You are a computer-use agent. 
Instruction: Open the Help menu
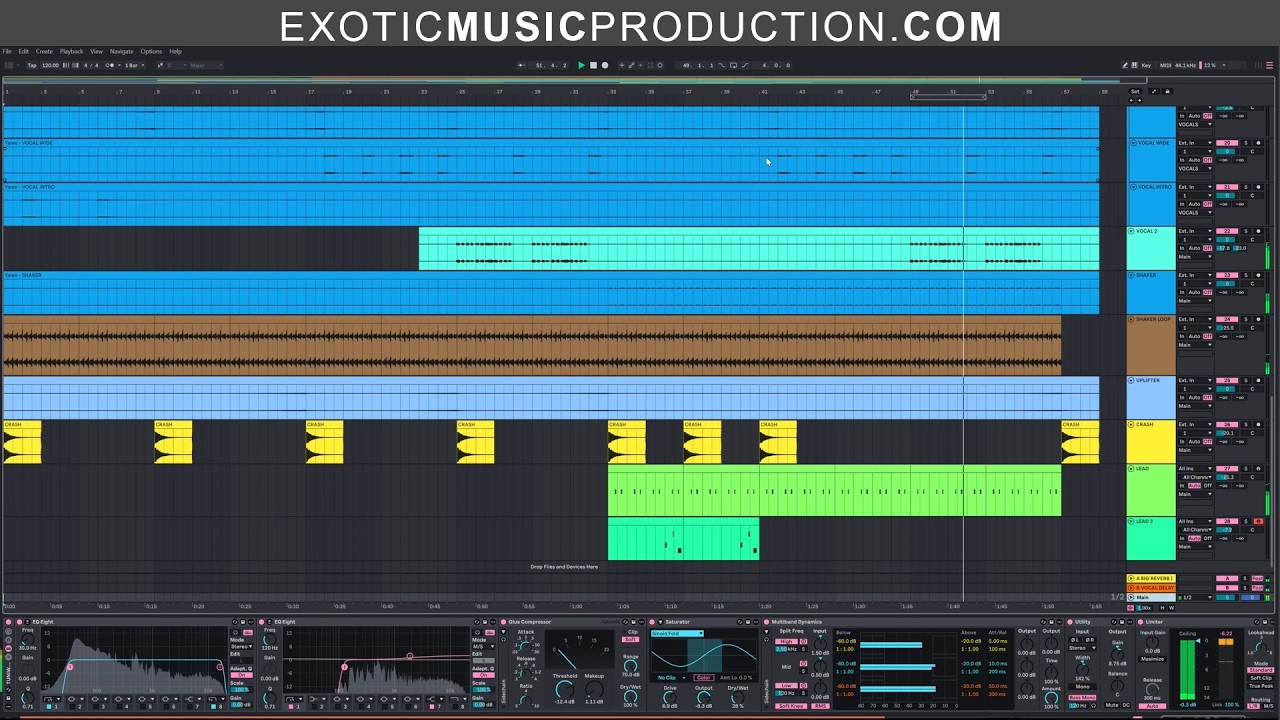coord(175,51)
